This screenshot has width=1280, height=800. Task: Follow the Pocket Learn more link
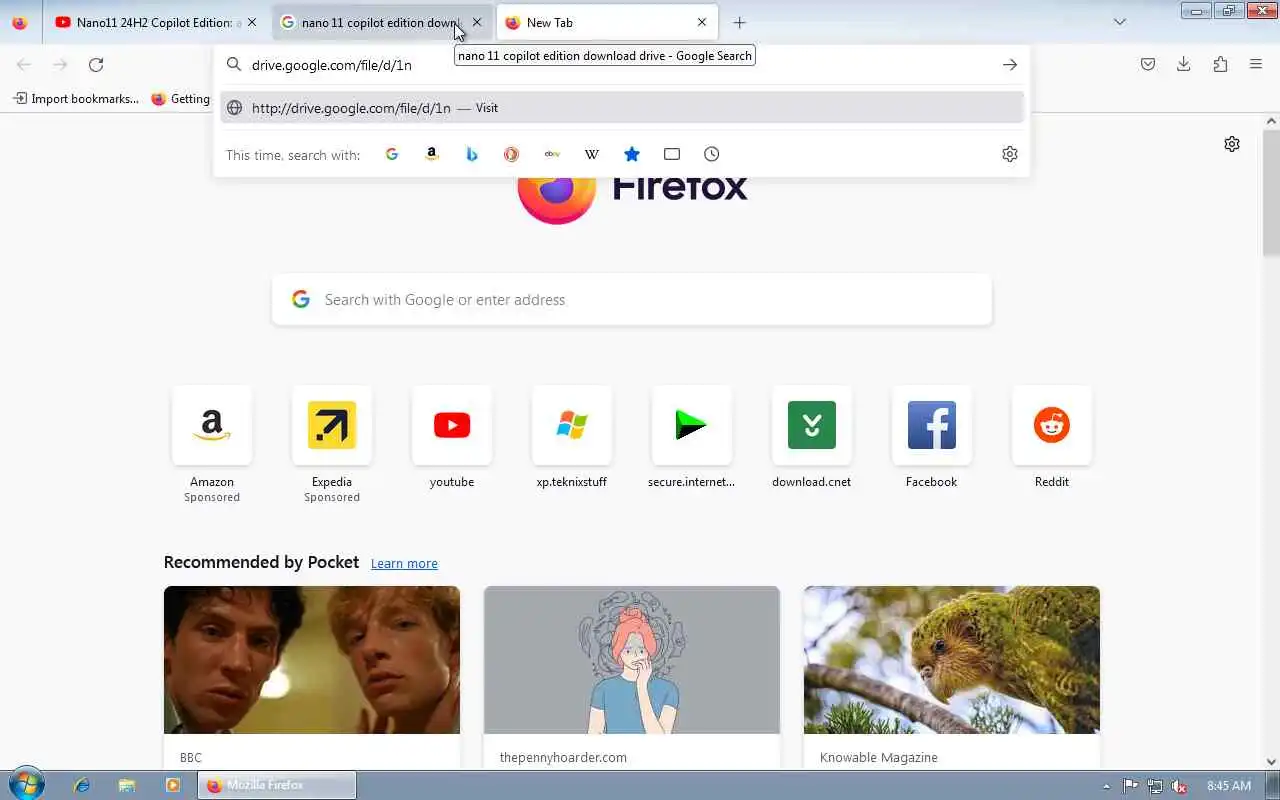click(404, 564)
